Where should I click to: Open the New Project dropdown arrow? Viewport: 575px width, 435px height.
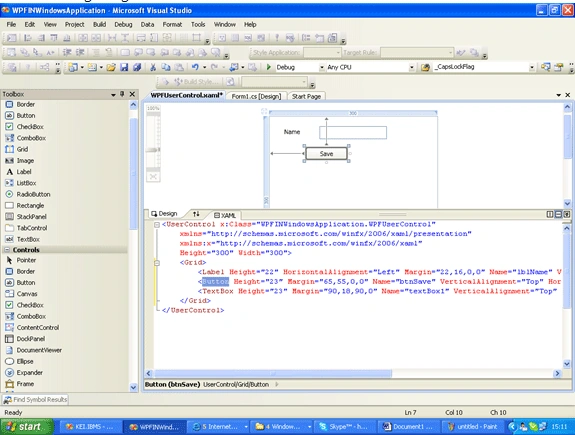(82, 67)
